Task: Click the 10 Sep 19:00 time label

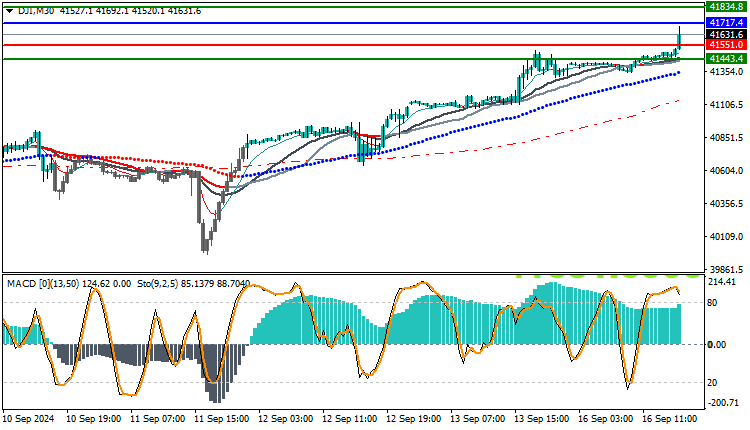Action: (x=94, y=419)
